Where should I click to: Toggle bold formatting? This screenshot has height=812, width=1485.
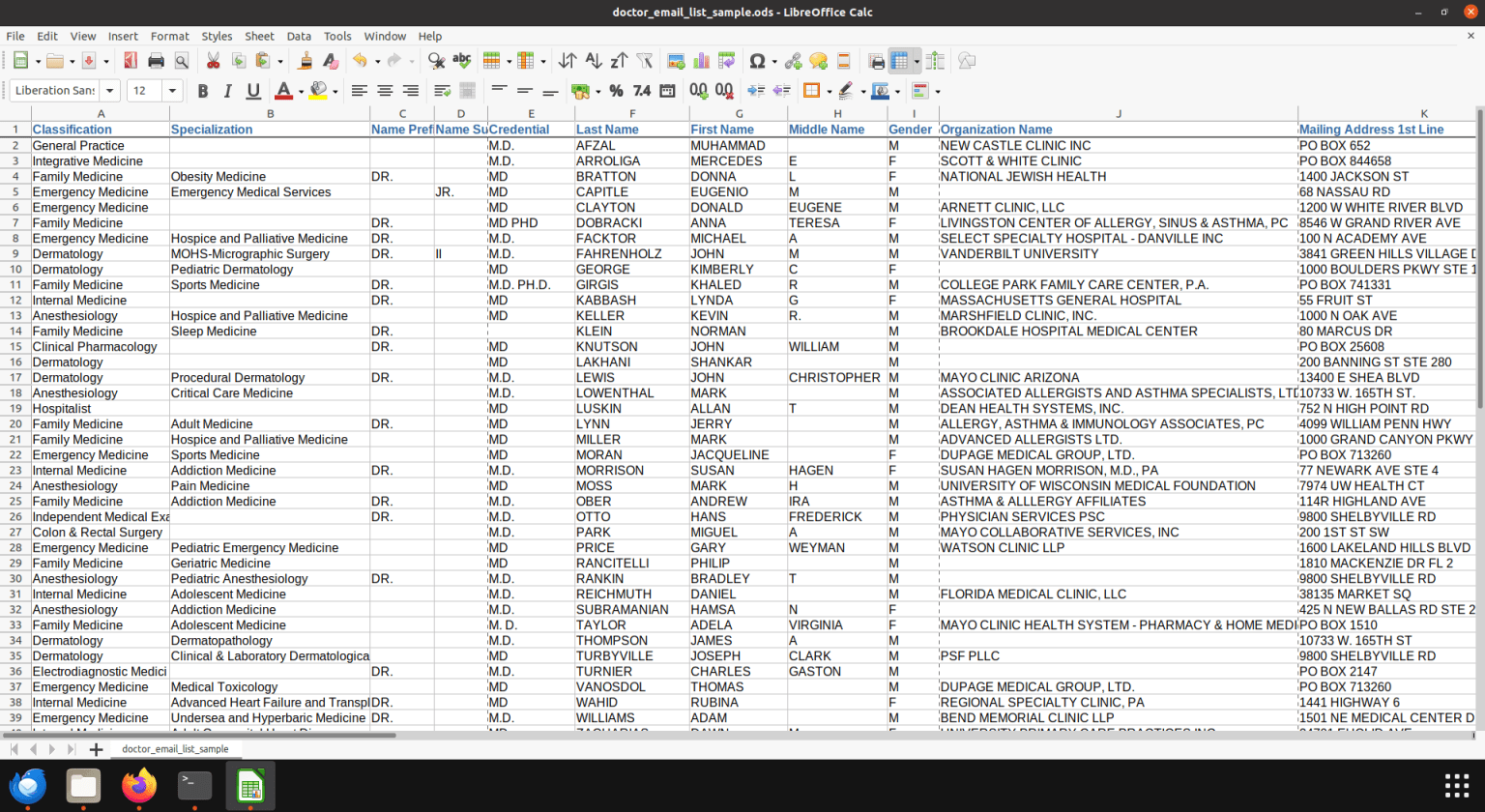pos(203,90)
